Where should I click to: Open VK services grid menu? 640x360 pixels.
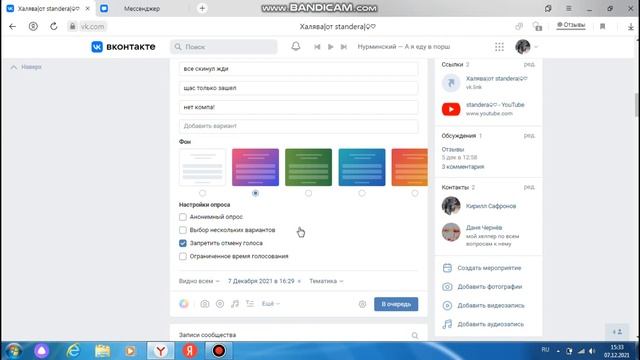499,47
